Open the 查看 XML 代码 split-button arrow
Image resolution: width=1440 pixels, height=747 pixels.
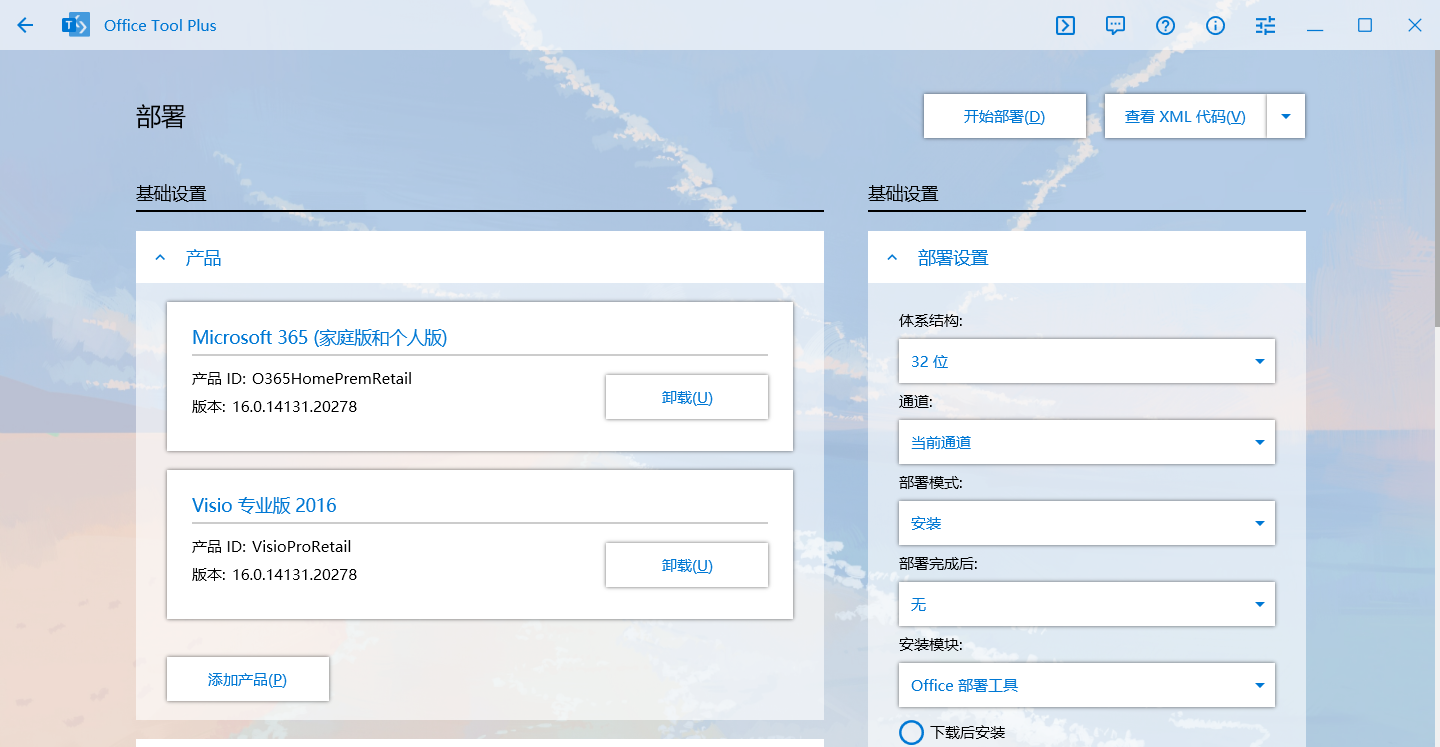1286,115
